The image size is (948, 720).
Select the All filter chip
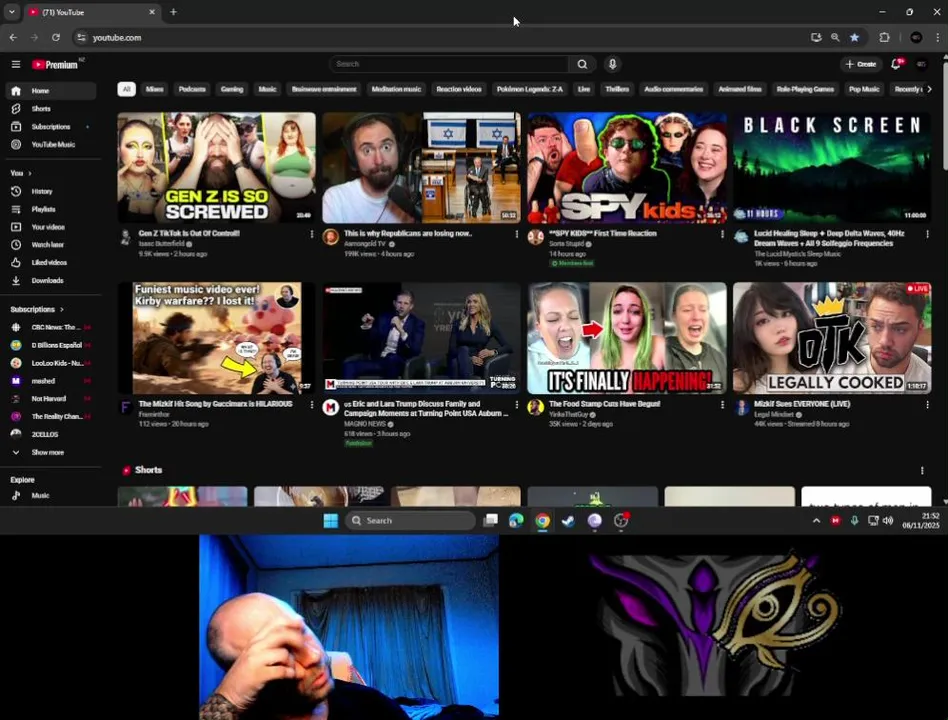[126, 89]
